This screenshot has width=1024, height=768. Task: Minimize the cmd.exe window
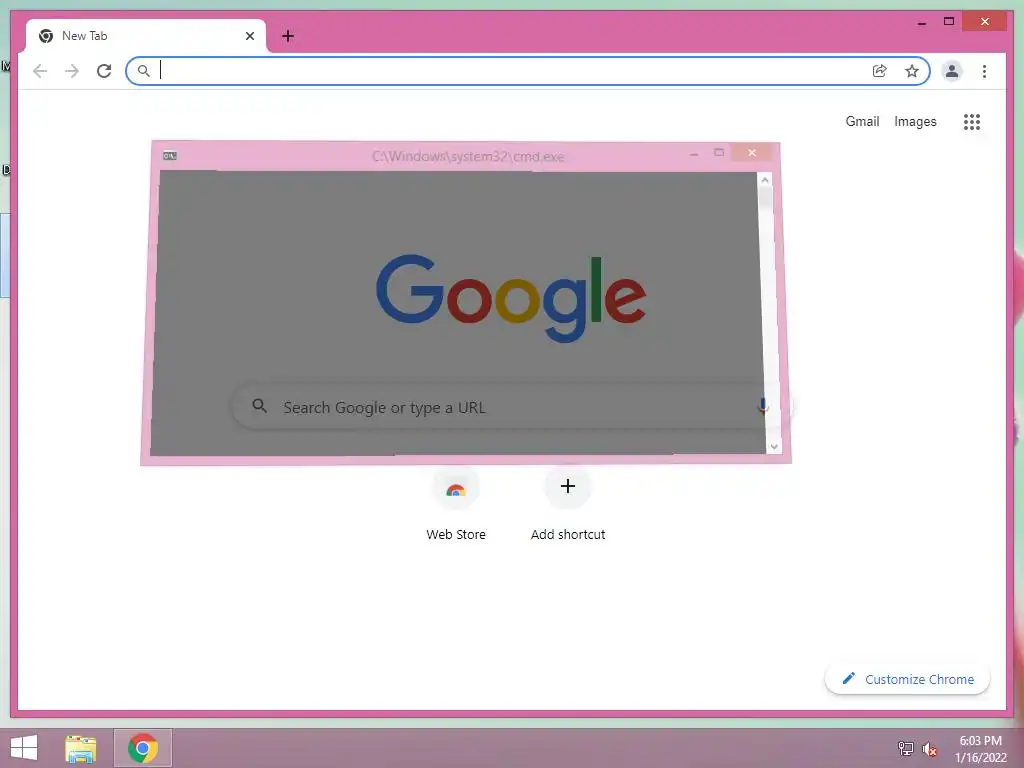694,154
